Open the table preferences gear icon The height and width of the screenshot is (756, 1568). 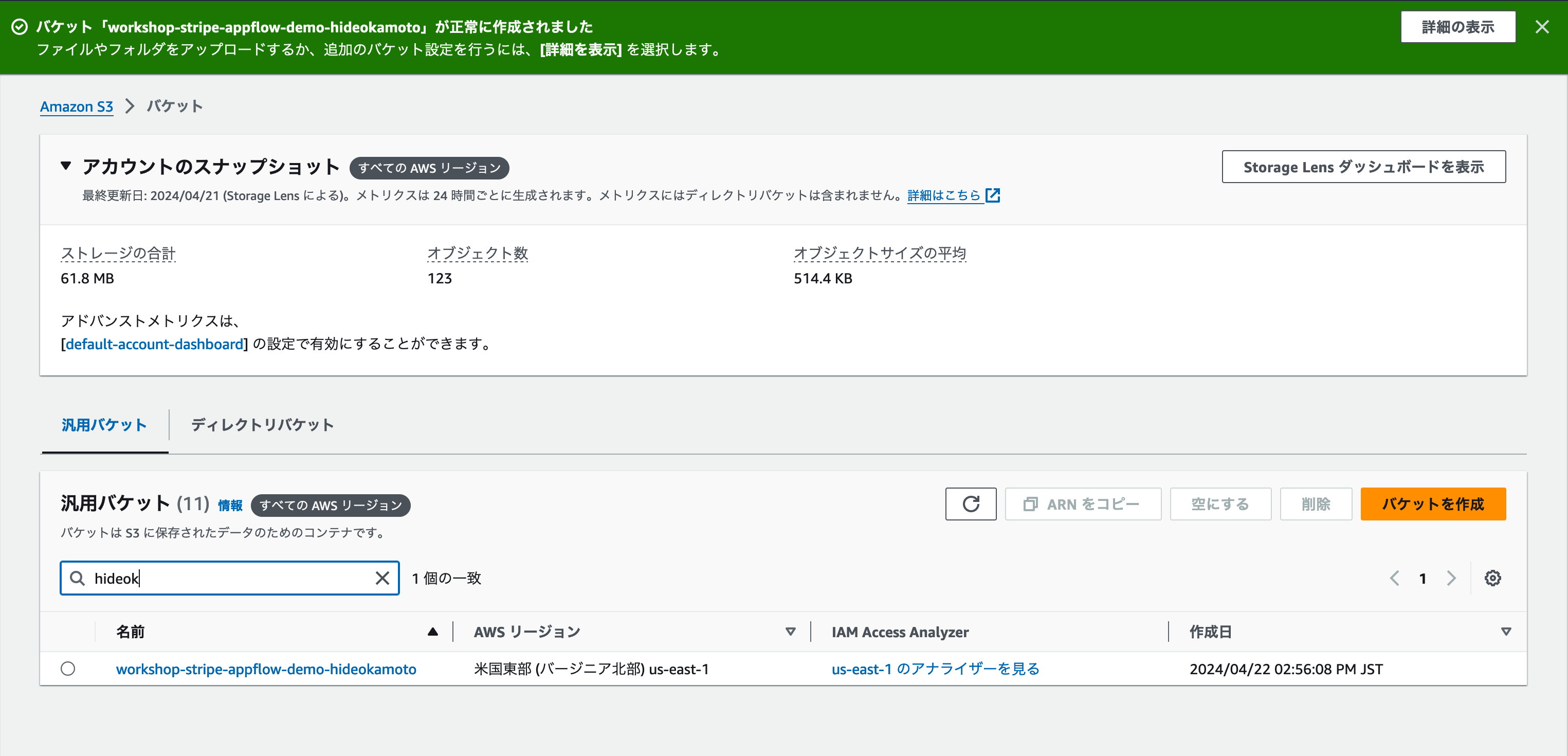pyautogui.click(x=1492, y=578)
